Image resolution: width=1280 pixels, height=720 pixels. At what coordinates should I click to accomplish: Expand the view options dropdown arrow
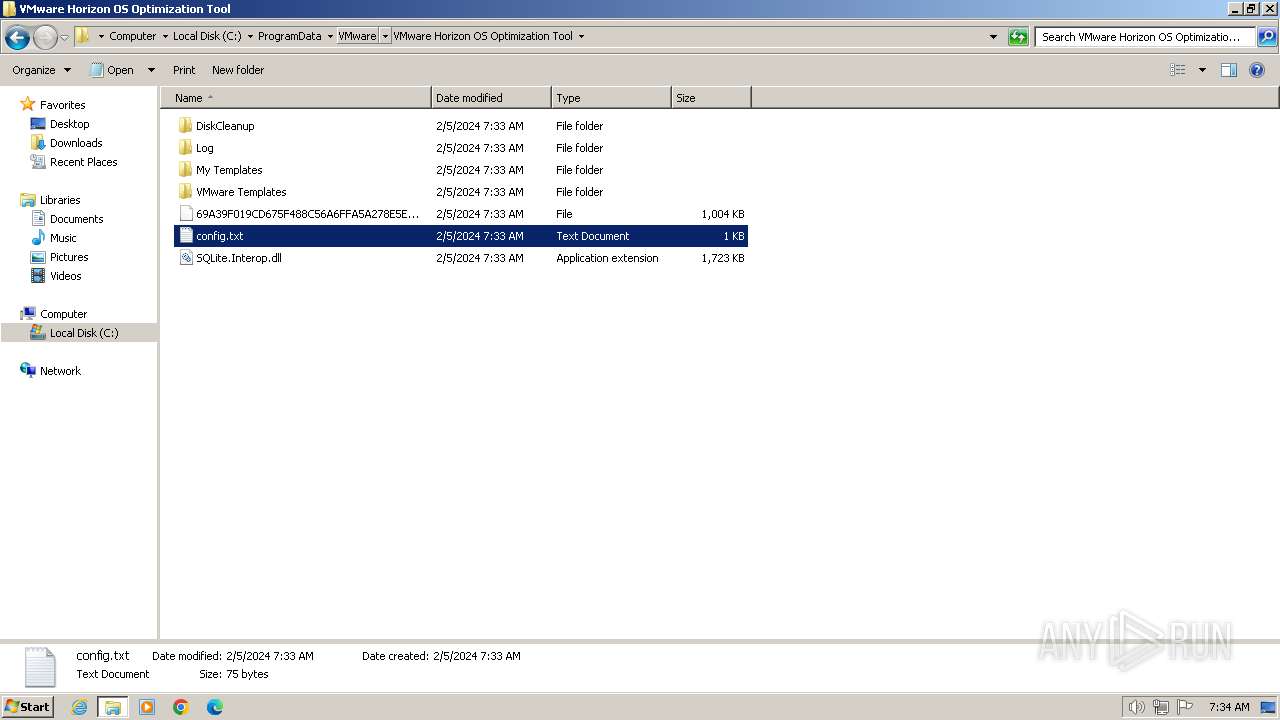click(x=1202, y=70)
